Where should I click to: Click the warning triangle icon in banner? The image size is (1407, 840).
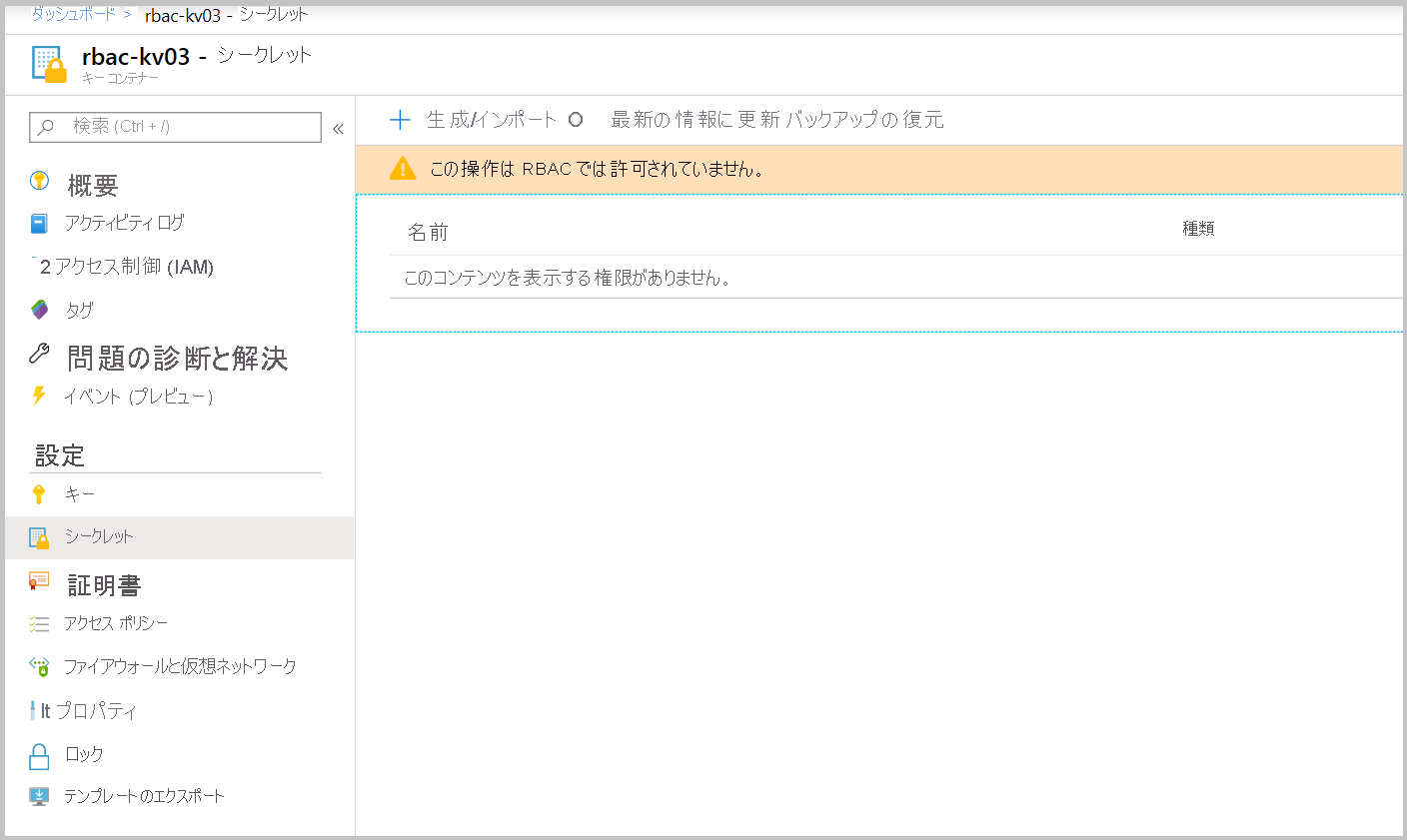tap(403, 168)
